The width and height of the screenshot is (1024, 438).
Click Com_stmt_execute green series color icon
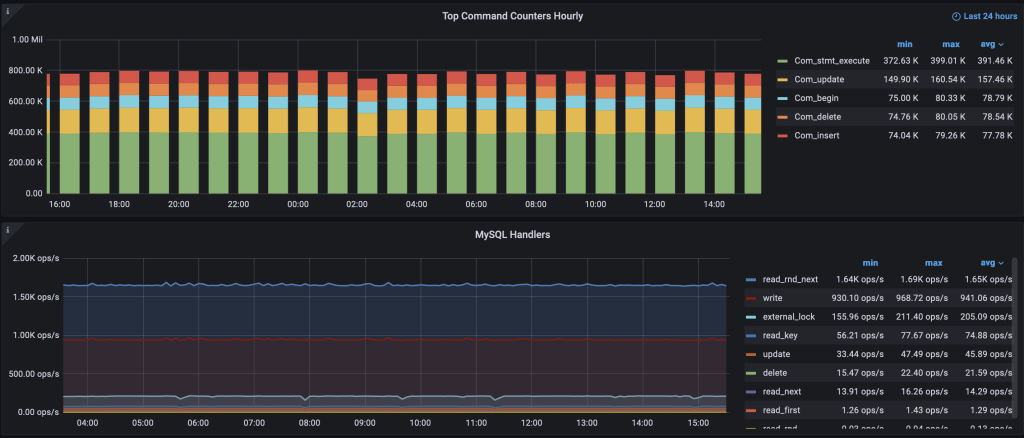click(783, 61)
